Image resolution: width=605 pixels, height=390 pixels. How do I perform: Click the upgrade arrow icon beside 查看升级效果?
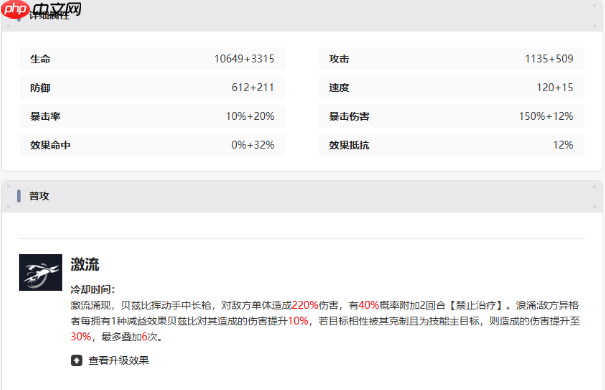tap(76, 360)
